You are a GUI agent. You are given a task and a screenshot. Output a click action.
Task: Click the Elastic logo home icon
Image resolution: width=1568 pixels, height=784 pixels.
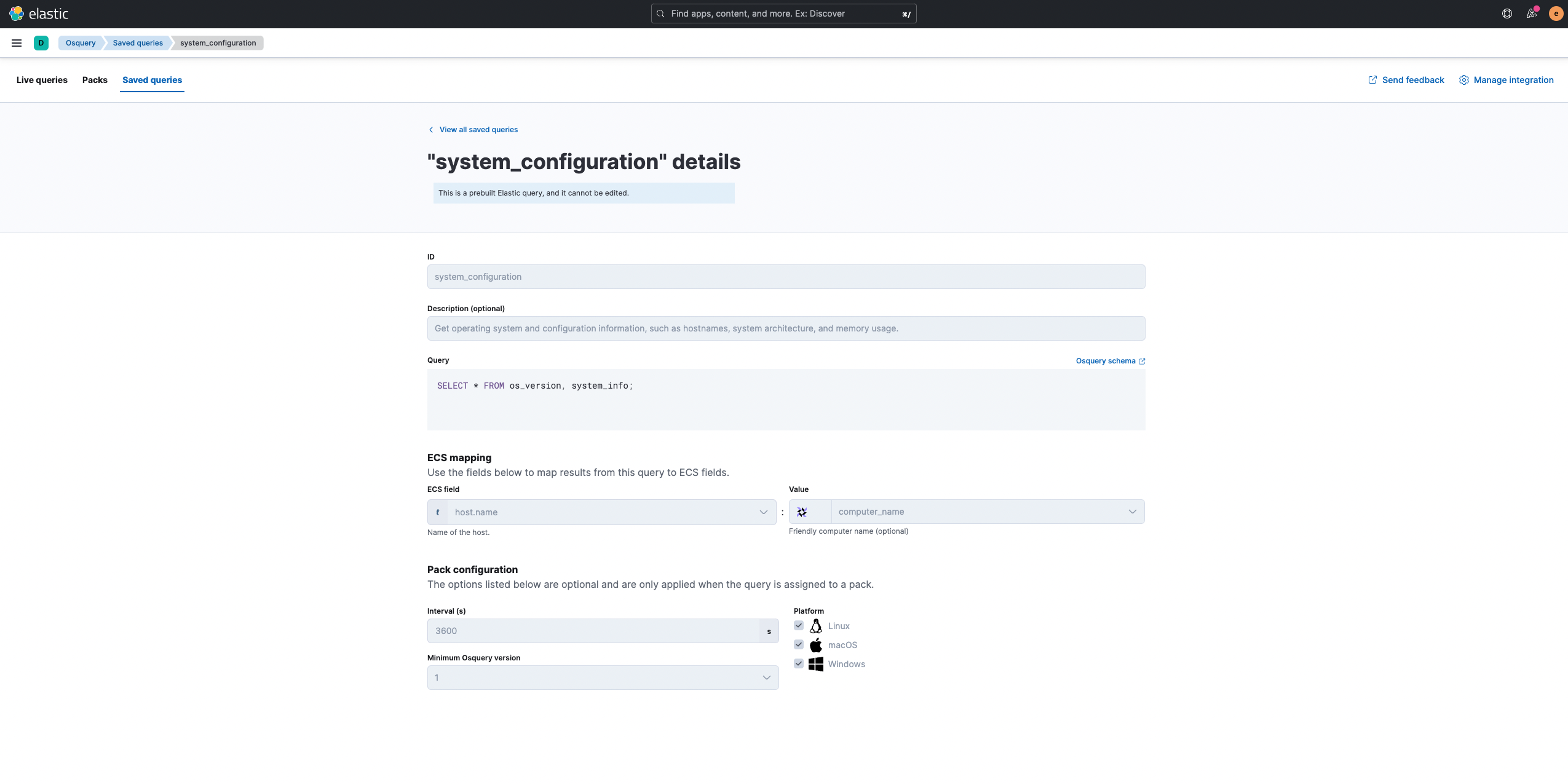[x=17, y=14]
